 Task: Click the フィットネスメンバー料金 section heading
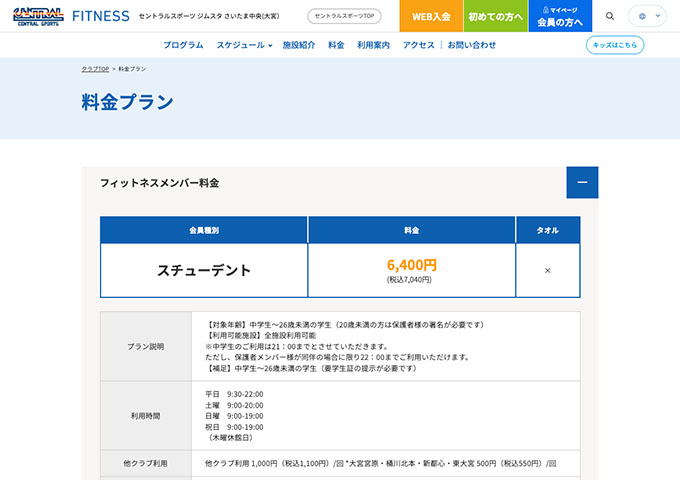[159, 183]
